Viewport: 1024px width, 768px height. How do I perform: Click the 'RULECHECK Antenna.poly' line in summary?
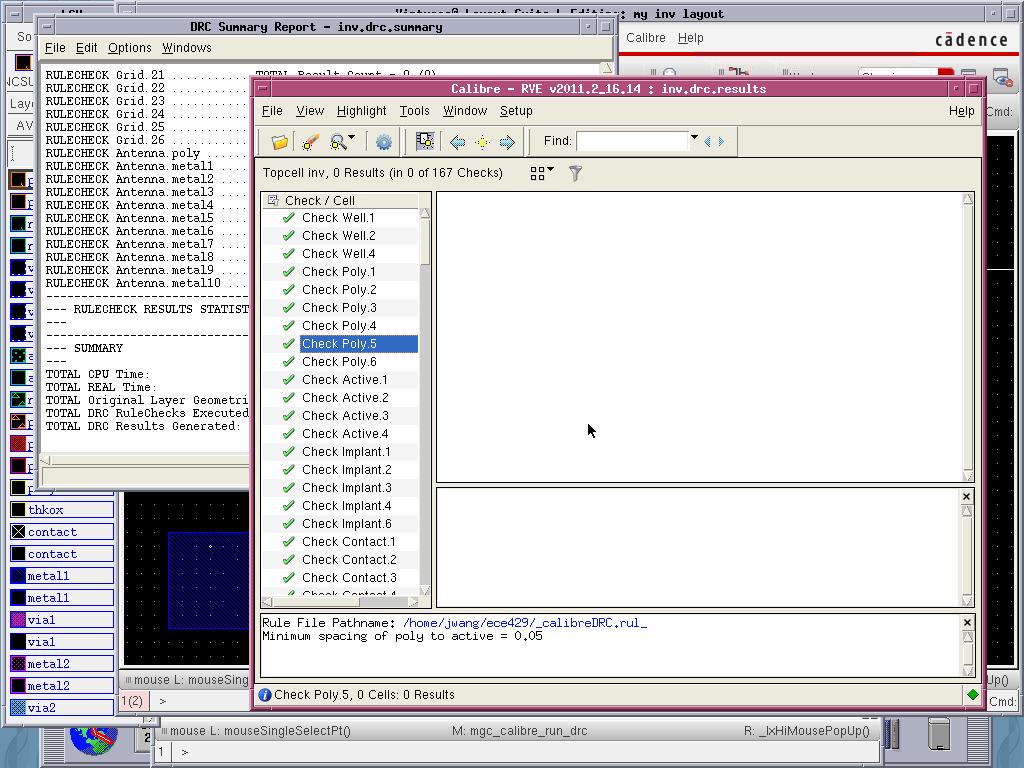145,153
